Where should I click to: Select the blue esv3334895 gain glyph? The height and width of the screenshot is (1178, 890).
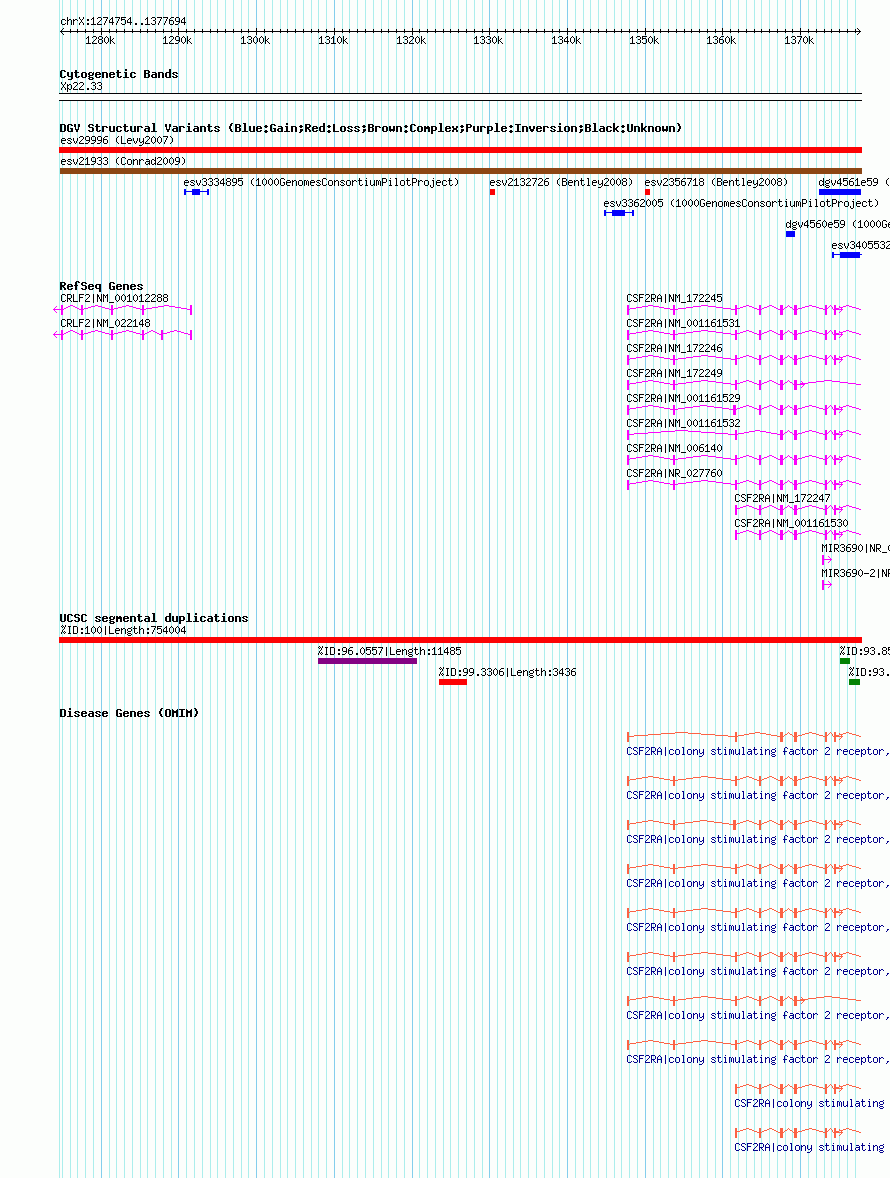[x=196, y=192]
